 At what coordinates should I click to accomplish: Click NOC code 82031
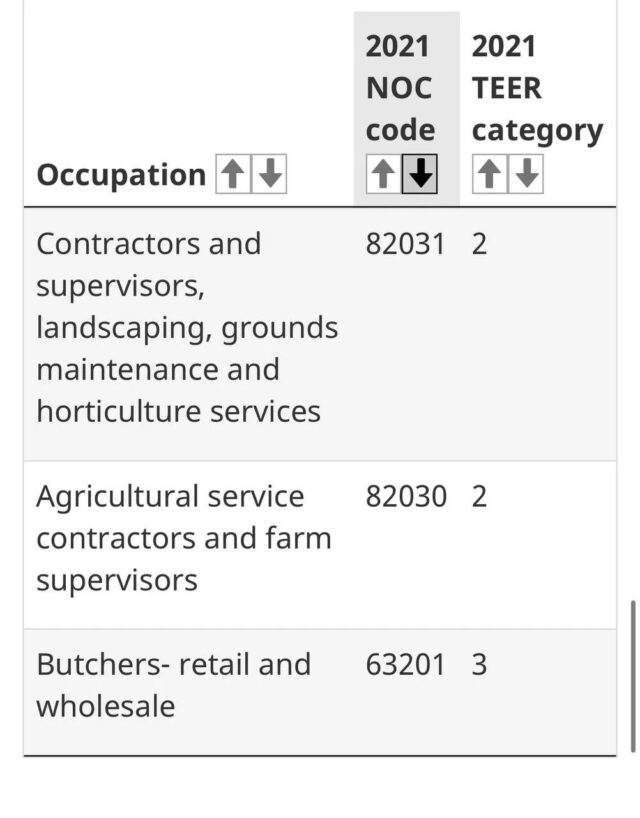click(x=404, y=244)
